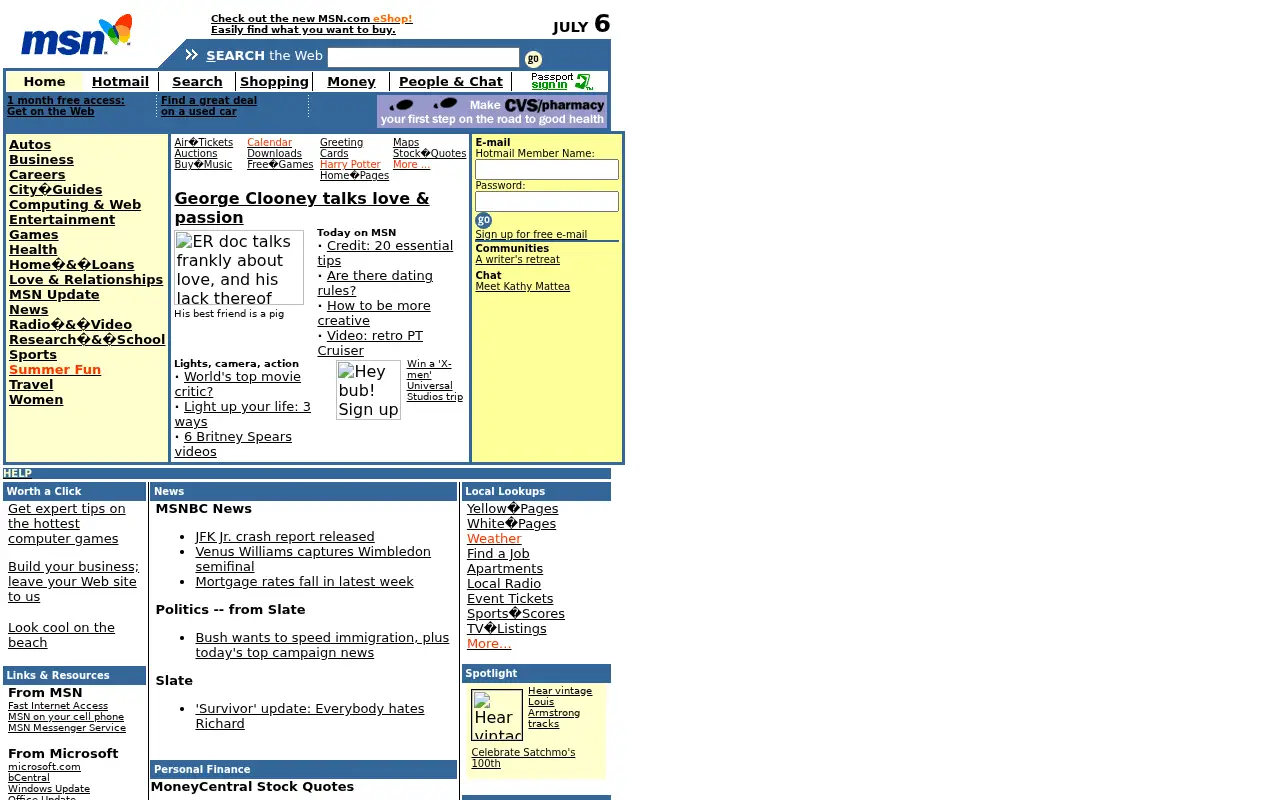Focus the Search the Web text box
This screenshot has height=800, width=1280.
pyautogui.click(x=423, y=57)
